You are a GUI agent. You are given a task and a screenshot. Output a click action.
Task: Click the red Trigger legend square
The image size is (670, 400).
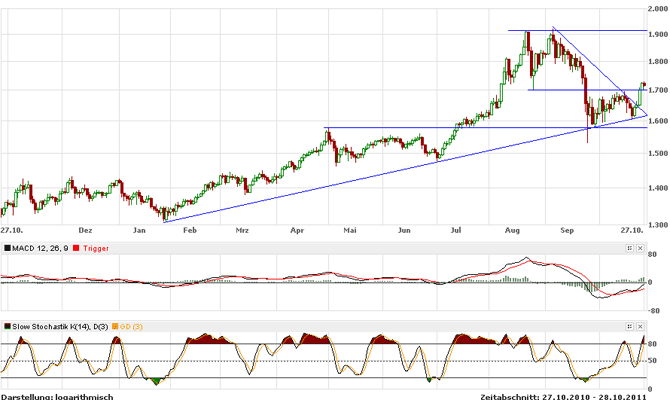pyautogui.click(x=77, y=247)
